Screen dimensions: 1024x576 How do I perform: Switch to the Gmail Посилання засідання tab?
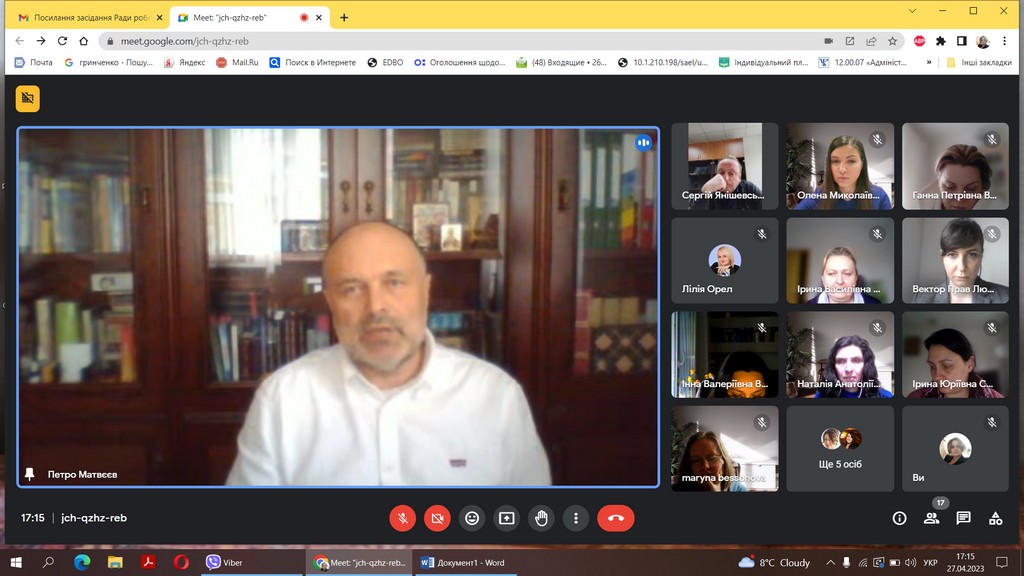[90, 17]
